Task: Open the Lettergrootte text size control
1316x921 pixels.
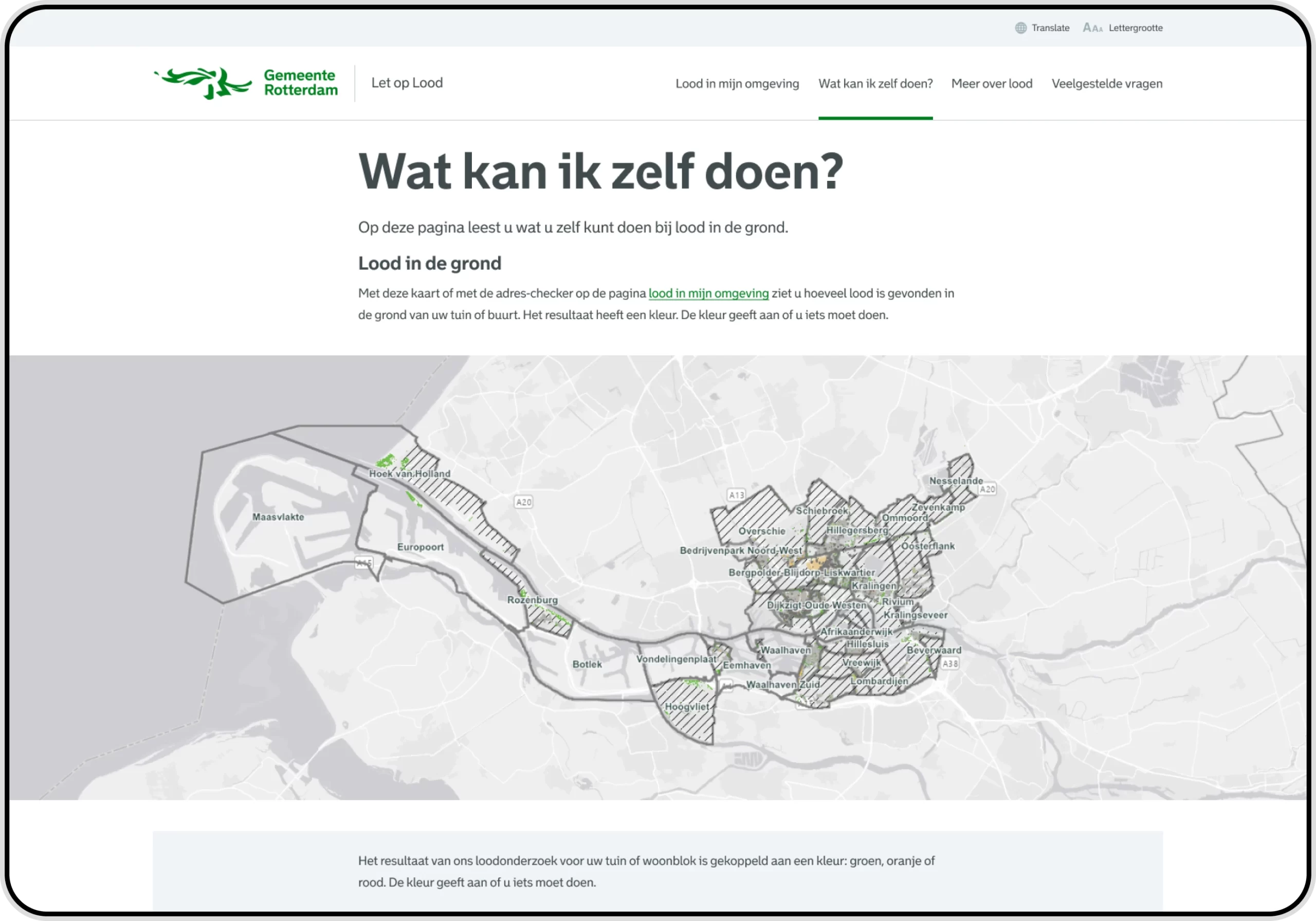Action: [1123, 28]
